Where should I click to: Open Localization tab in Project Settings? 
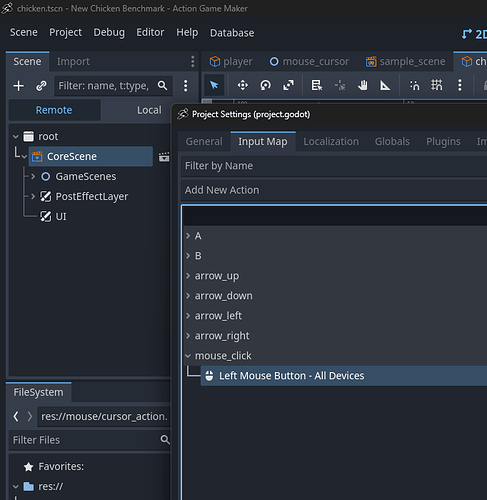coord(331,141)
